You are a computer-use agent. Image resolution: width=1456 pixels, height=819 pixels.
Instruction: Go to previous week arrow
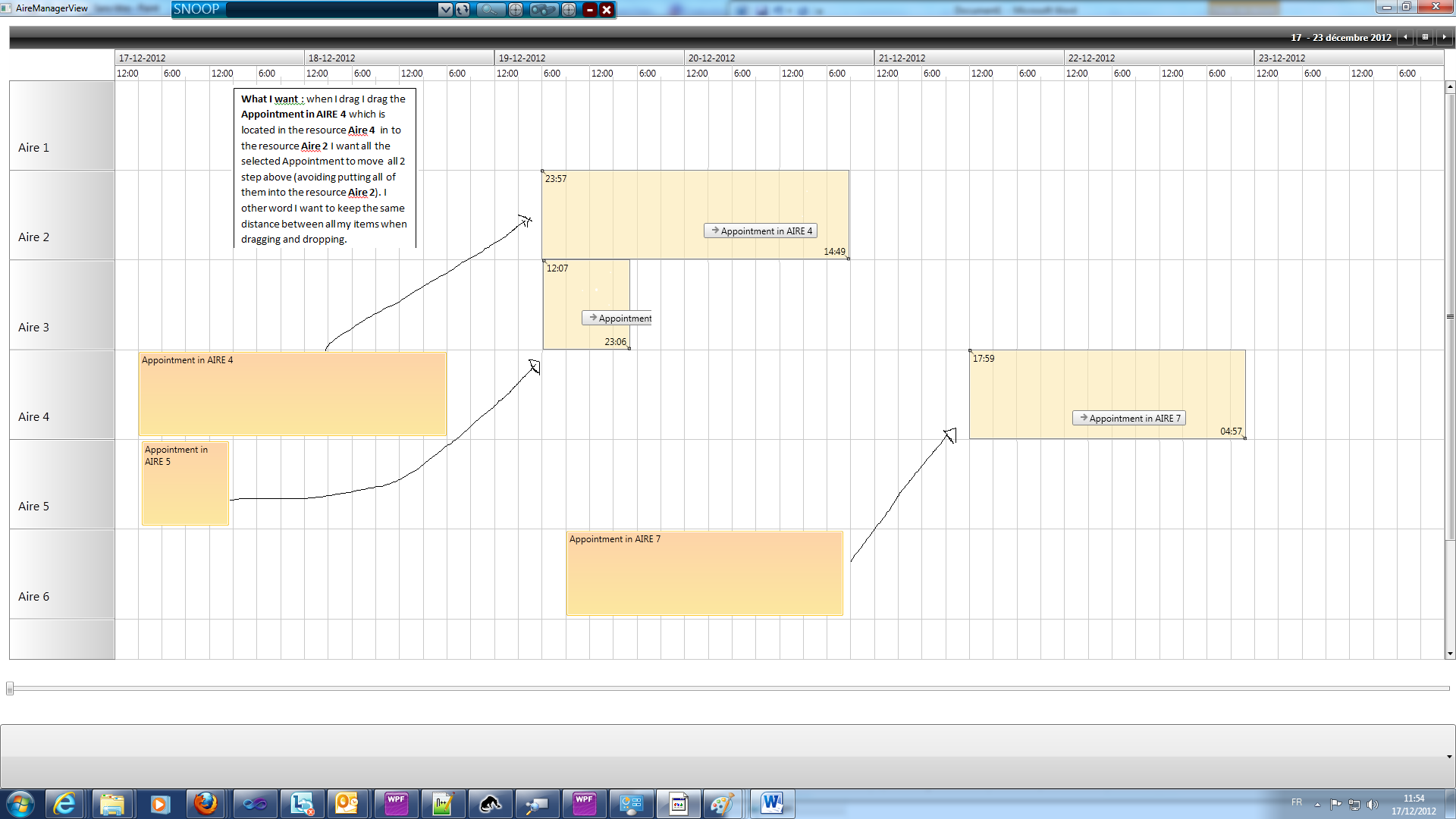pos(1405,37)
